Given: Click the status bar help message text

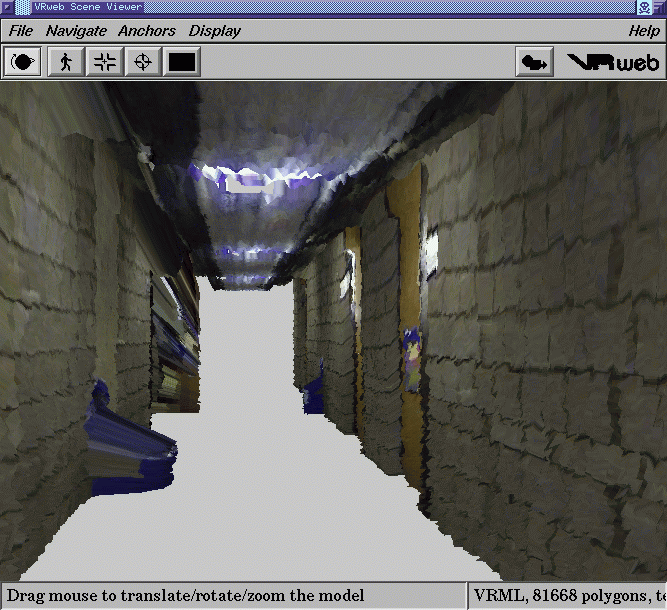Looking at the screenshot, I should pos(186,595).
